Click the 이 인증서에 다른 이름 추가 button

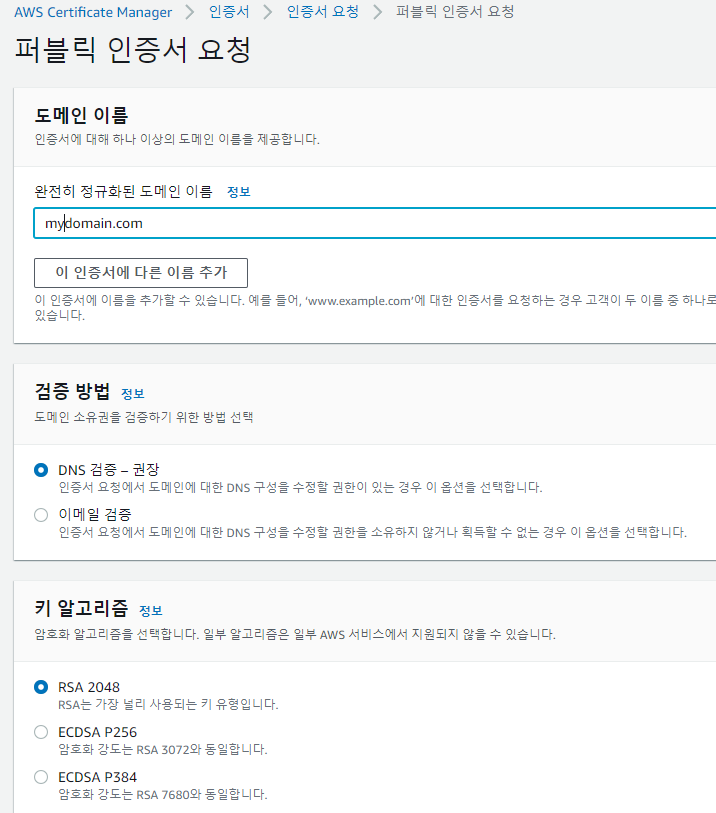(x=141, y=273)
